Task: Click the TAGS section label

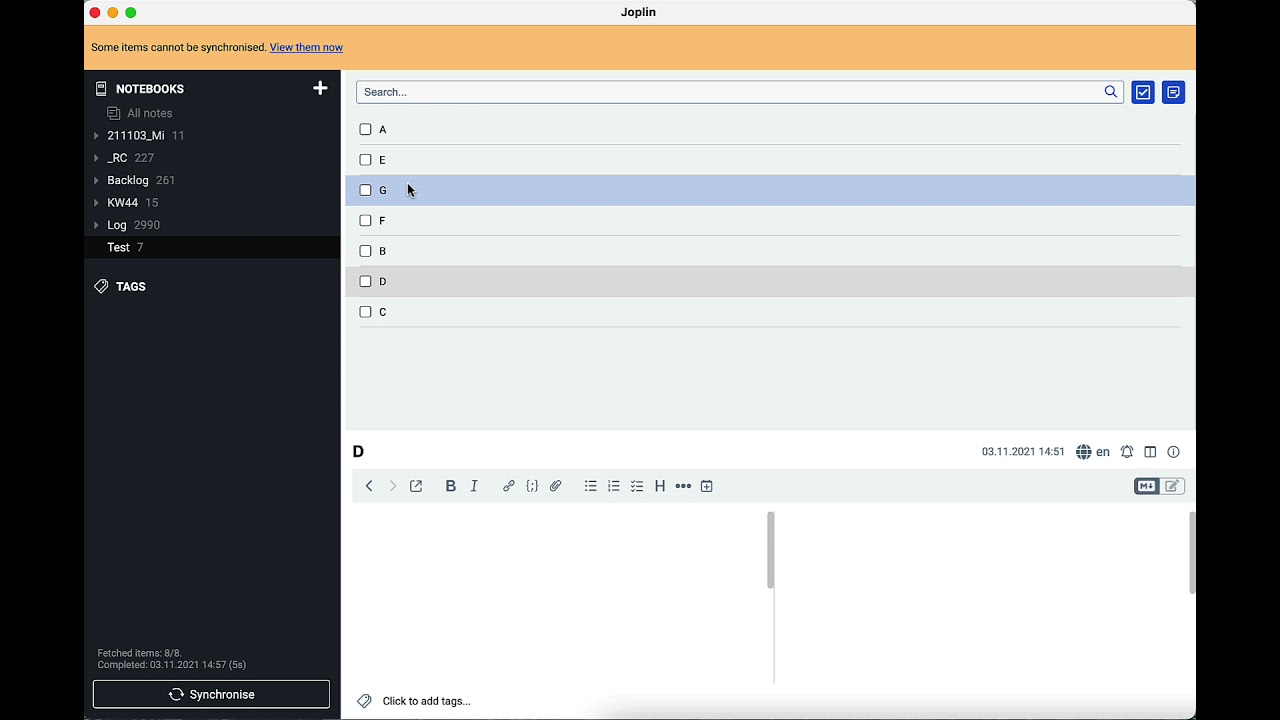Action: tap(131, 286)
